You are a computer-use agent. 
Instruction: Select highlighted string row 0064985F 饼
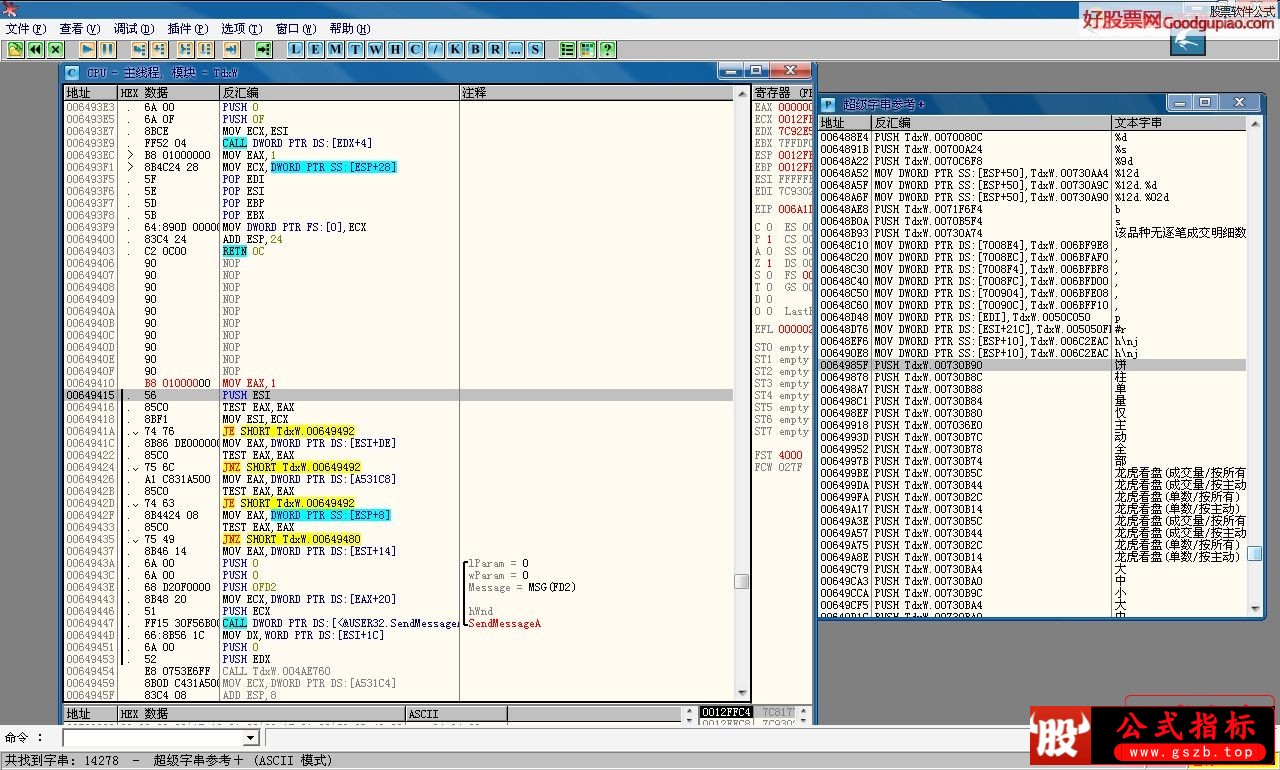1032,365
